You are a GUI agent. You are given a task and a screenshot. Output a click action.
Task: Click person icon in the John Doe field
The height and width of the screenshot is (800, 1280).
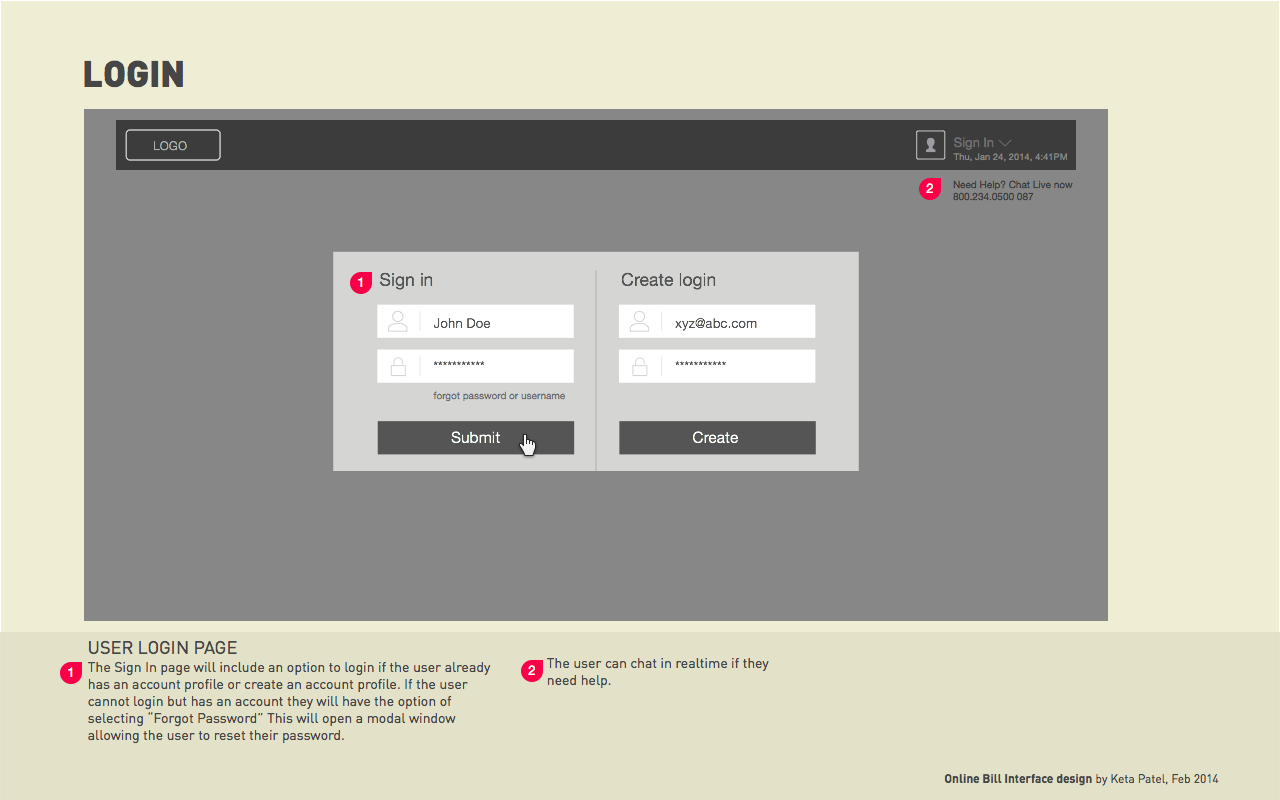398,322
